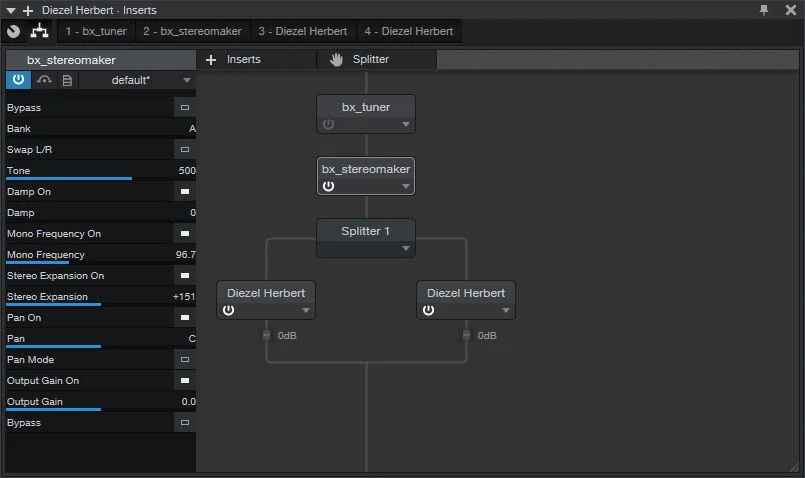Toggle Pan Mode switch

(185, 360)
